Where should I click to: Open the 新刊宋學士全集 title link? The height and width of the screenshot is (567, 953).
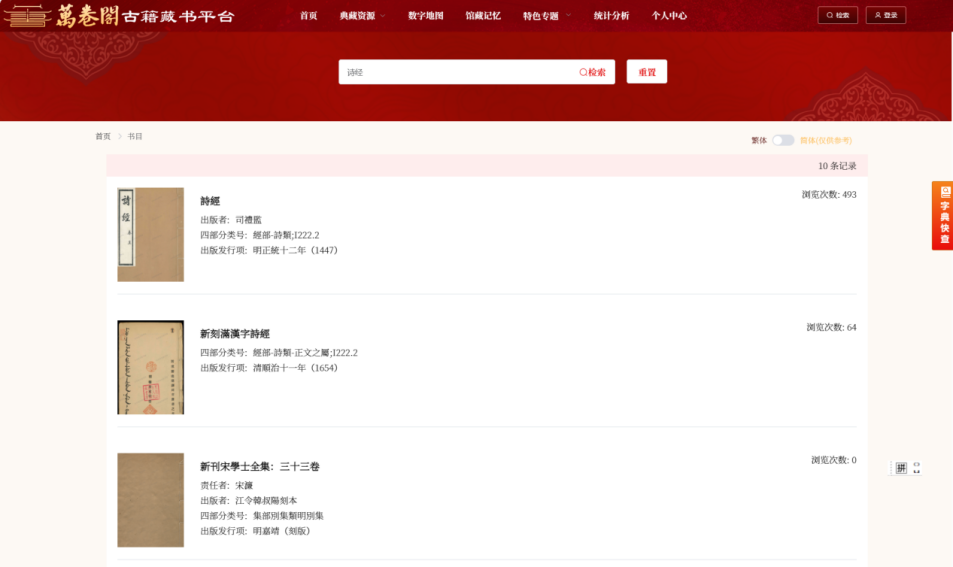click(x=259, y=467)
